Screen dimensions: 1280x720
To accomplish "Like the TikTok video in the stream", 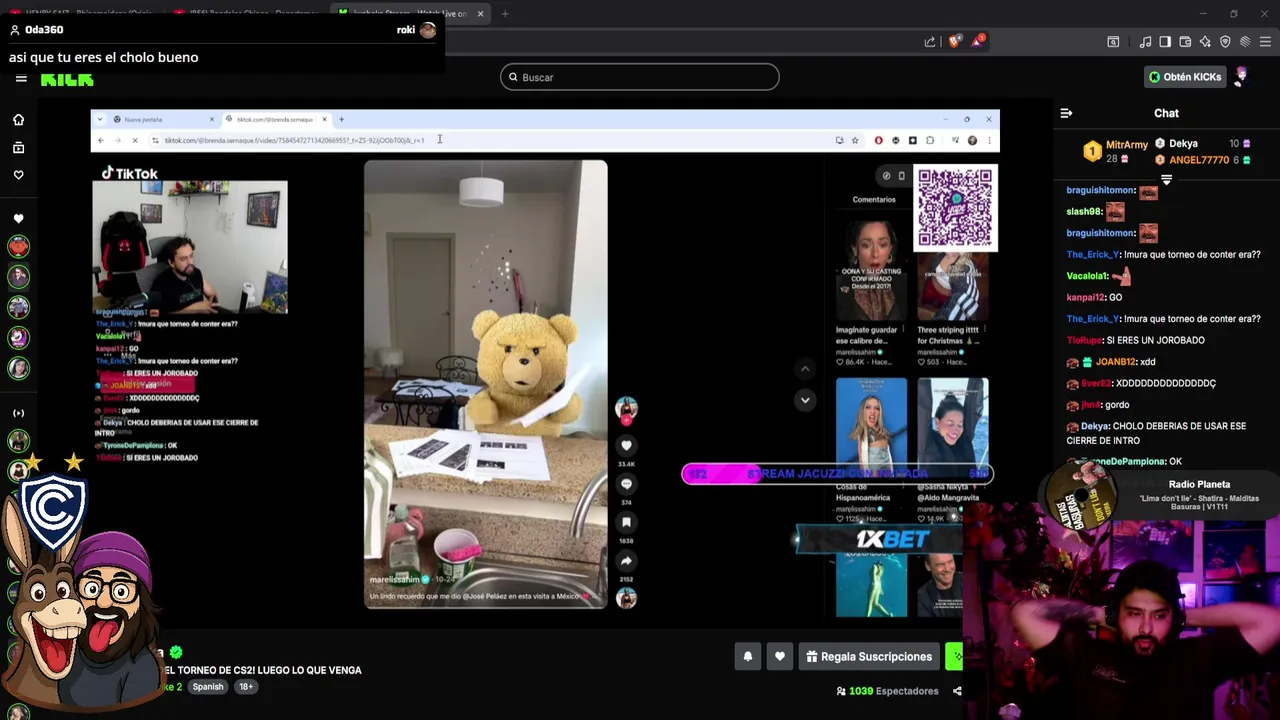I will point(626,446).
